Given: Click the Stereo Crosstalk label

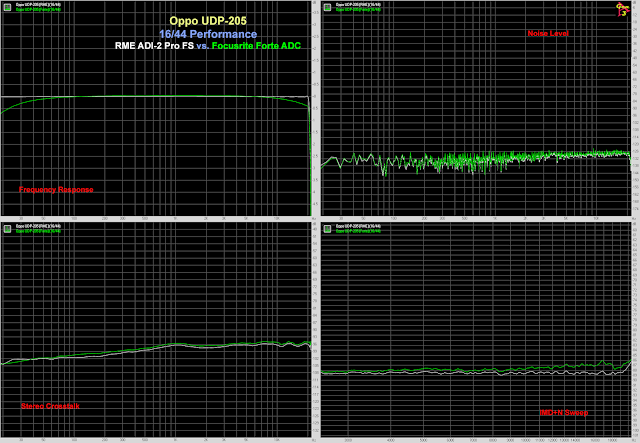Looking at the screenshot, I should pyautogui.click(x=50, y=406).
